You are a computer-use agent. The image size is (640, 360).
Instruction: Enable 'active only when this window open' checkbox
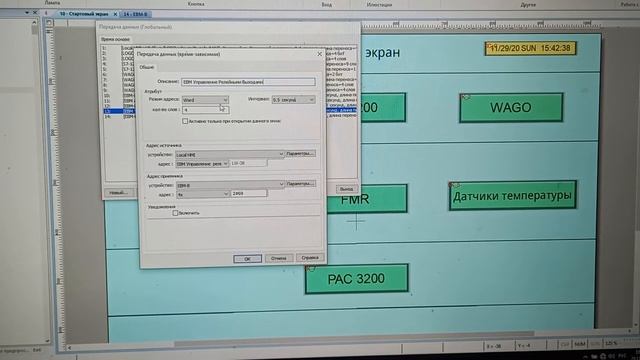(x=185, y=121)
